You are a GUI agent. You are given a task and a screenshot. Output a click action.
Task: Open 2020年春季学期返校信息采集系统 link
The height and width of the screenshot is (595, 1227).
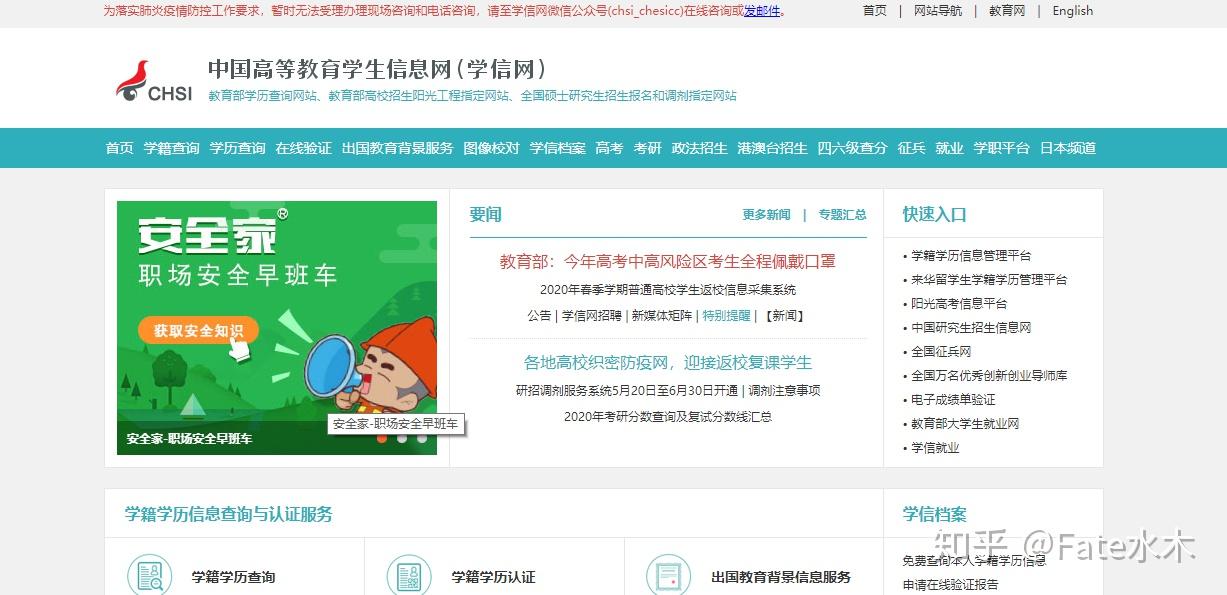pos(668,290)
